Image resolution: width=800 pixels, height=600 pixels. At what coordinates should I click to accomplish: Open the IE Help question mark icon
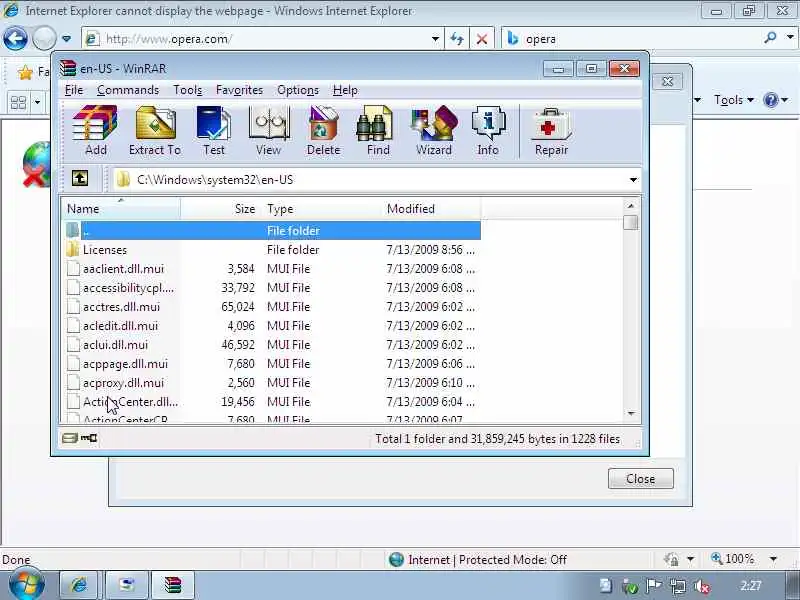pyautogui.click(x=770, y=100)
